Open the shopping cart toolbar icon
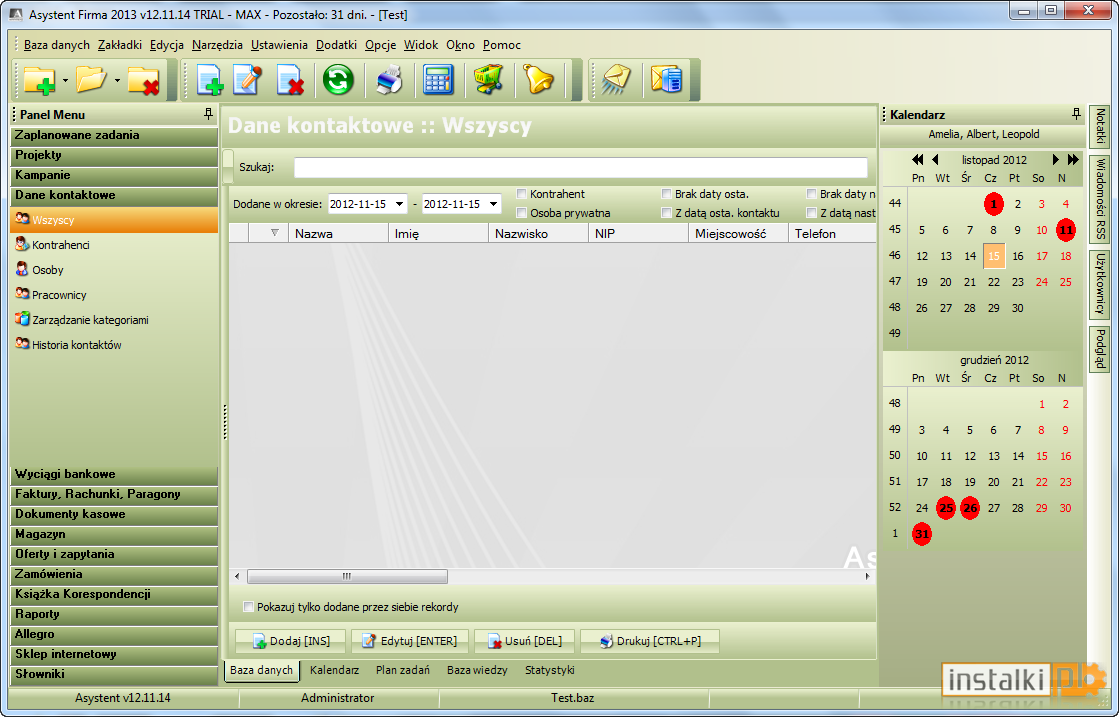Viewport: 1119px width, 717px height. coord(489,79)
